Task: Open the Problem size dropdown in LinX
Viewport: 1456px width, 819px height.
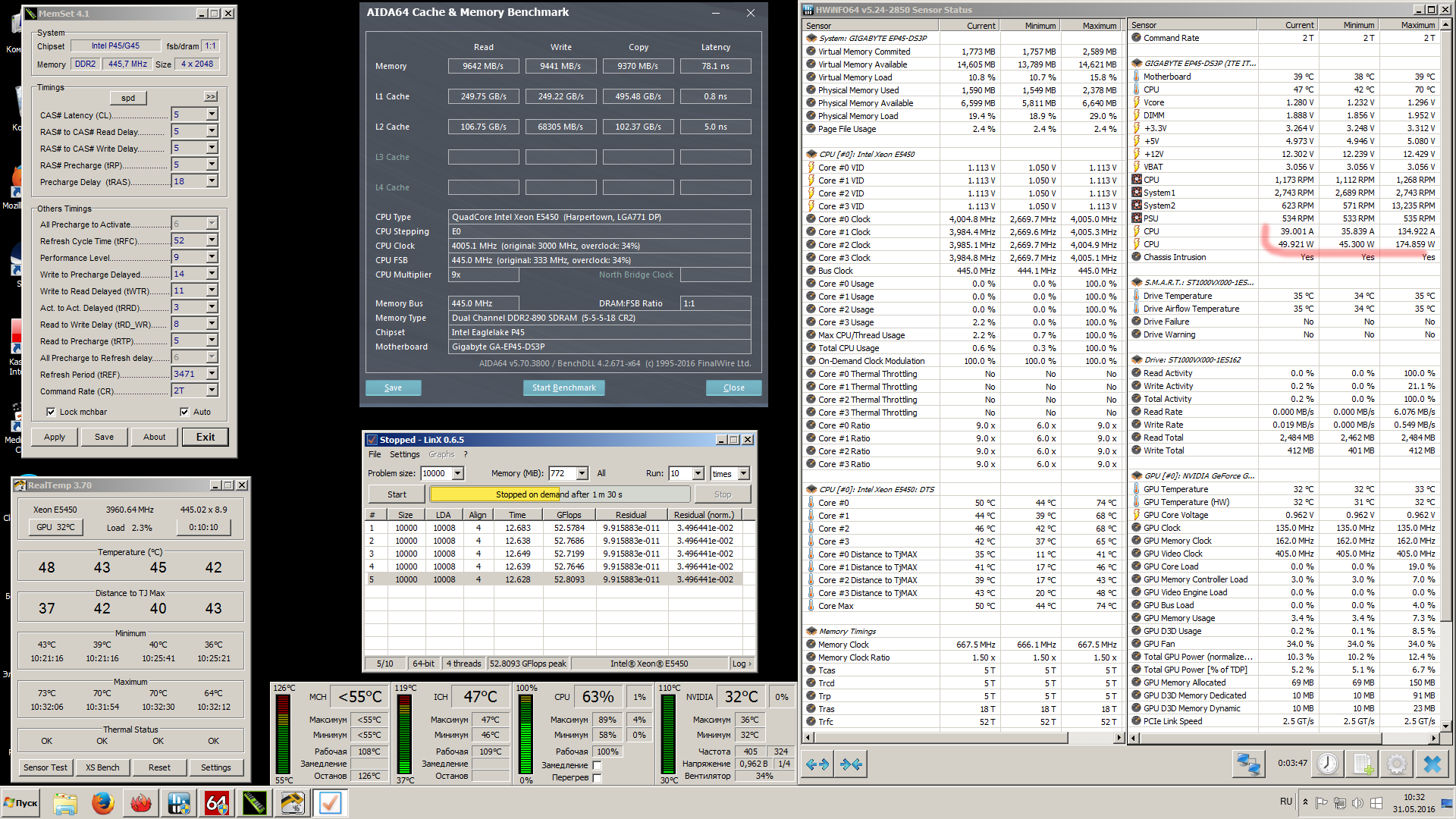Action: click(x=458, y=473)
